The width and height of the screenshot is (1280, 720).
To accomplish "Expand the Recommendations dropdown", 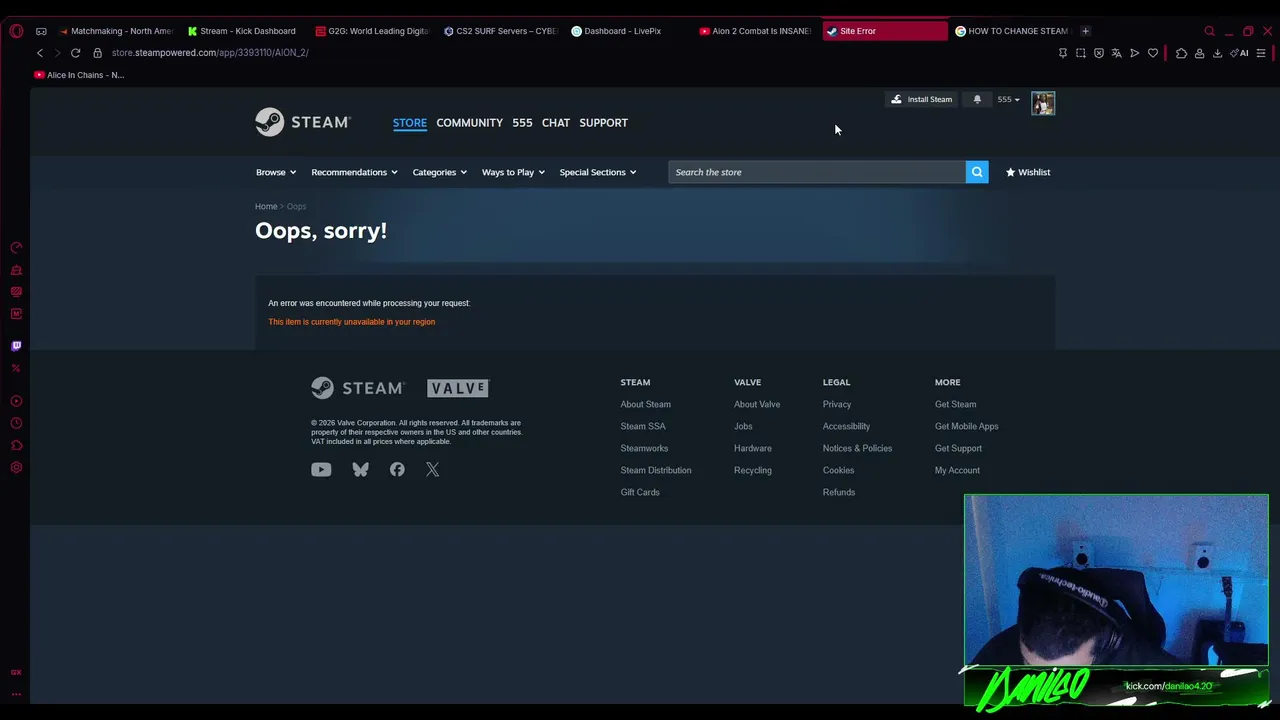I will pos(354,172).
